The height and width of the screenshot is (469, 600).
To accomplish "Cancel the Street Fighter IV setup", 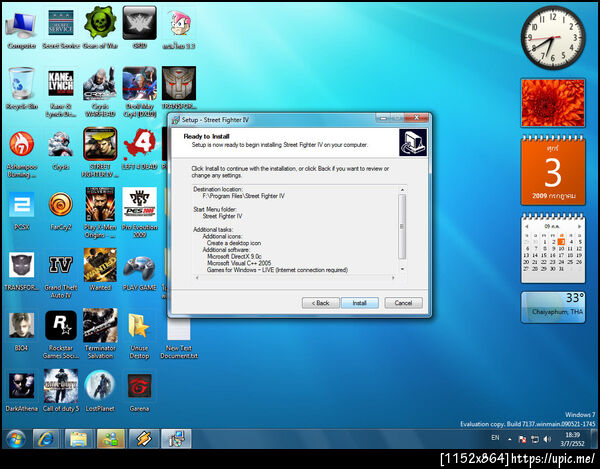I will pyautogui.click(x=403, y=303).
